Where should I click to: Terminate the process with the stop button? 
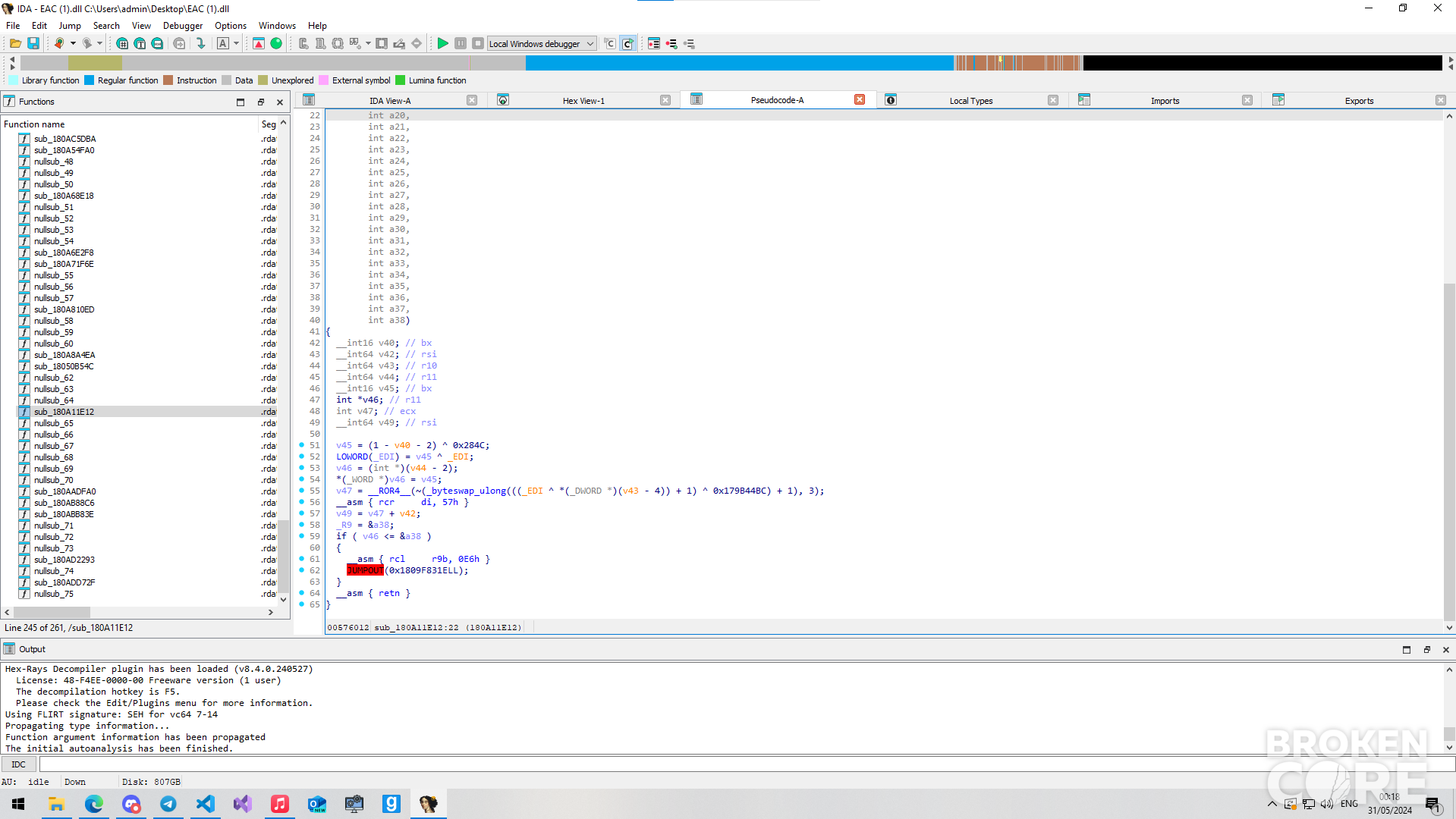(x=478, y=43)
